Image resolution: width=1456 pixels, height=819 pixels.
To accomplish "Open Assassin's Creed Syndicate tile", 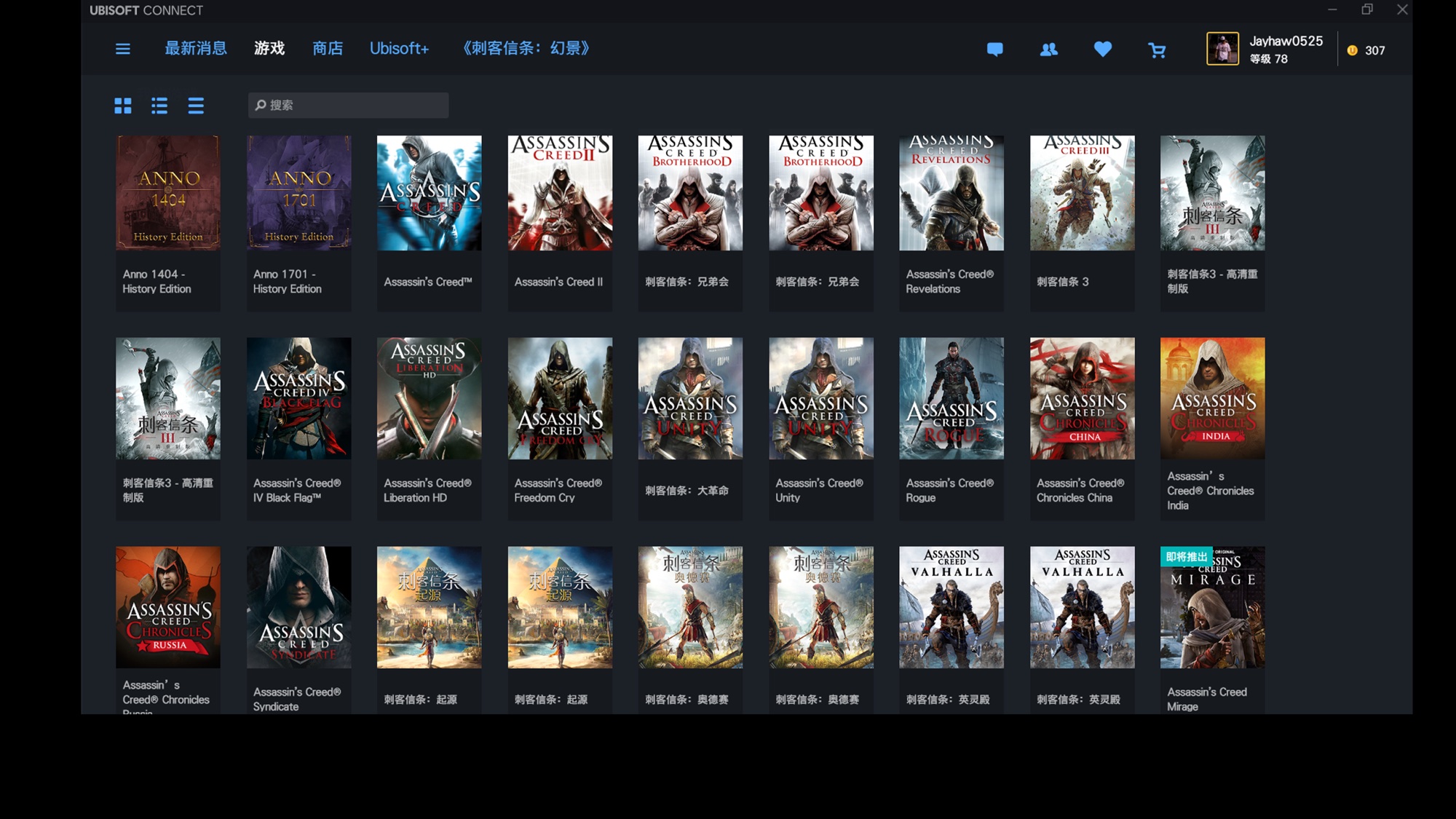I will coord(298,630).
